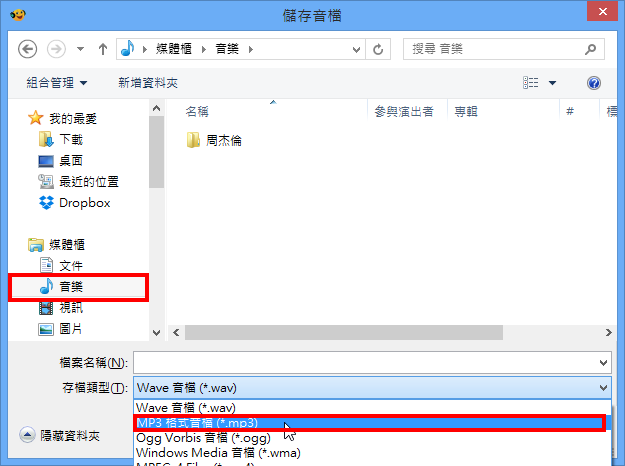Open the 存檔類型 file type combo box

point(372,388)
